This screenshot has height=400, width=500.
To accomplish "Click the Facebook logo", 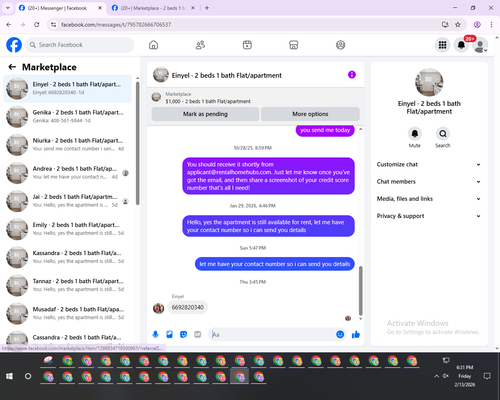I will point(14,45).
